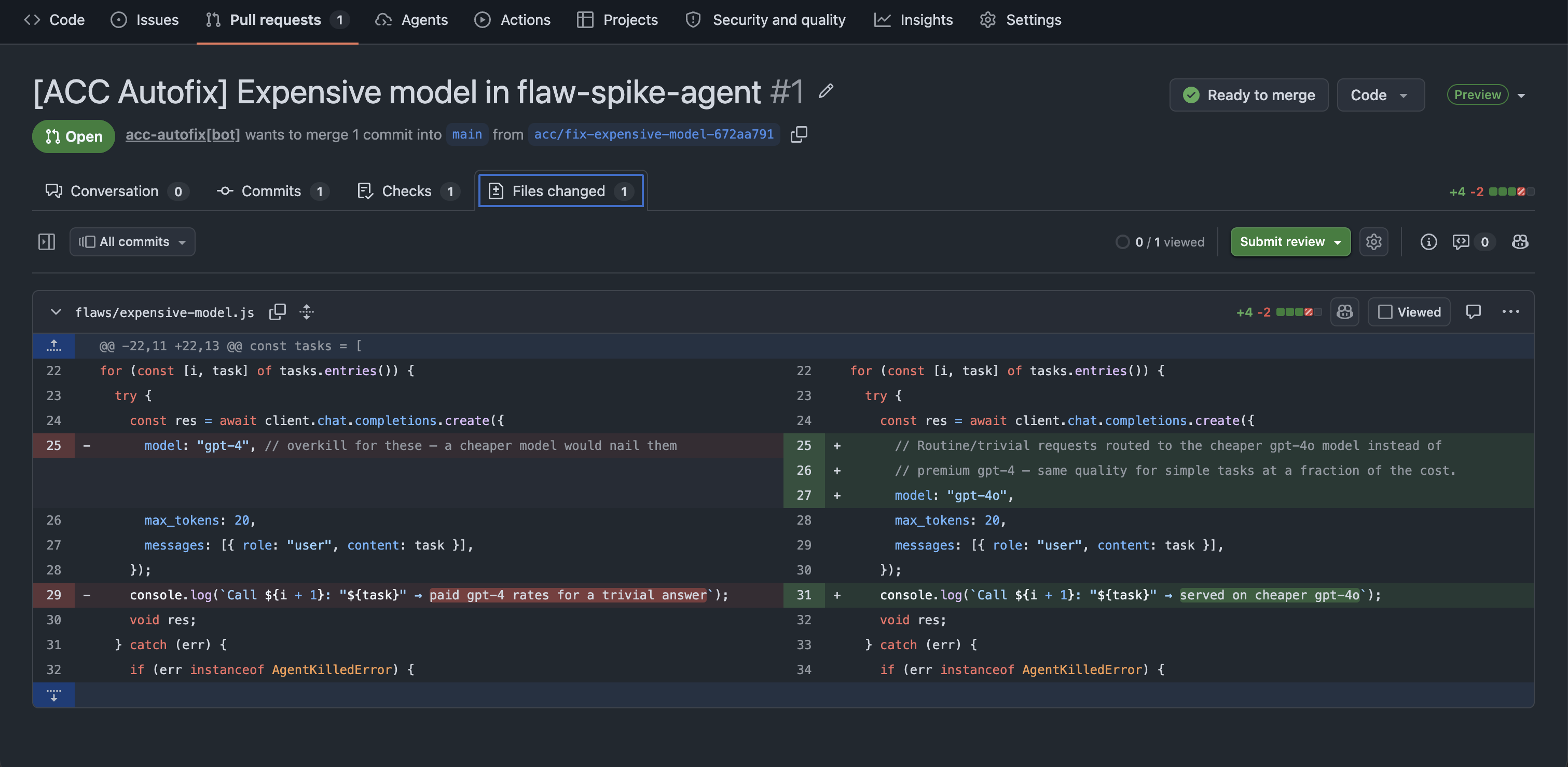Comment on the expensive-model.js file
1568x767 pixels.
[1473, 312]
